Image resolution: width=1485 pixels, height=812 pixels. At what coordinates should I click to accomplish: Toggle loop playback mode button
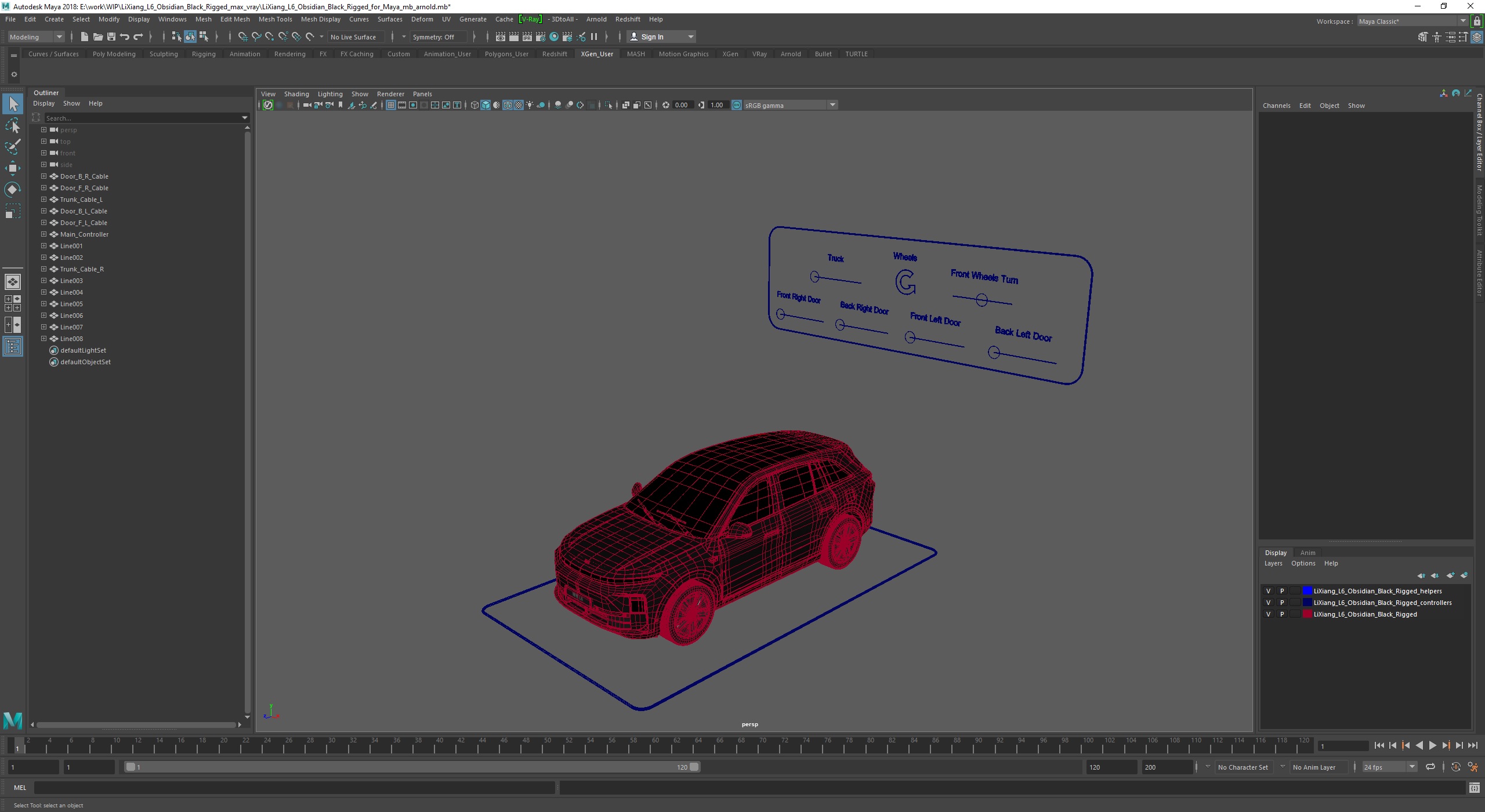1430,767
